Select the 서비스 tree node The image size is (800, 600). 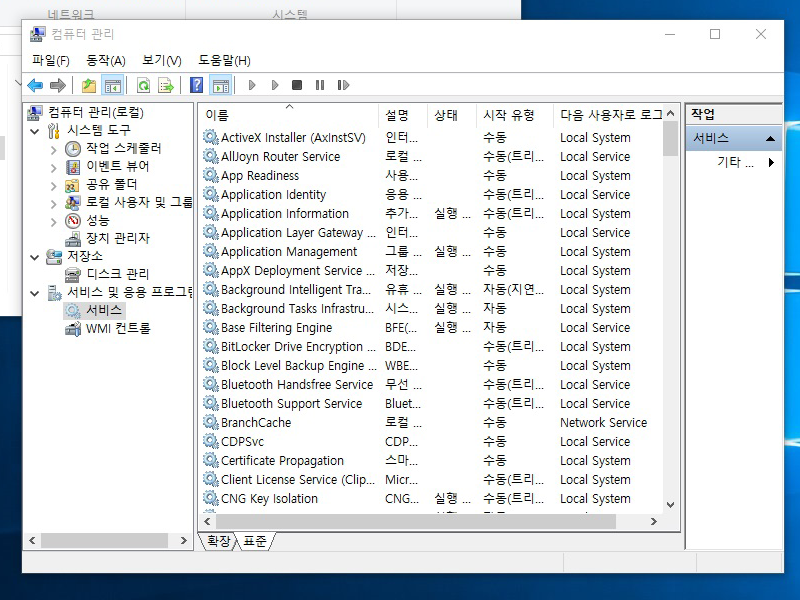(104, 310)
